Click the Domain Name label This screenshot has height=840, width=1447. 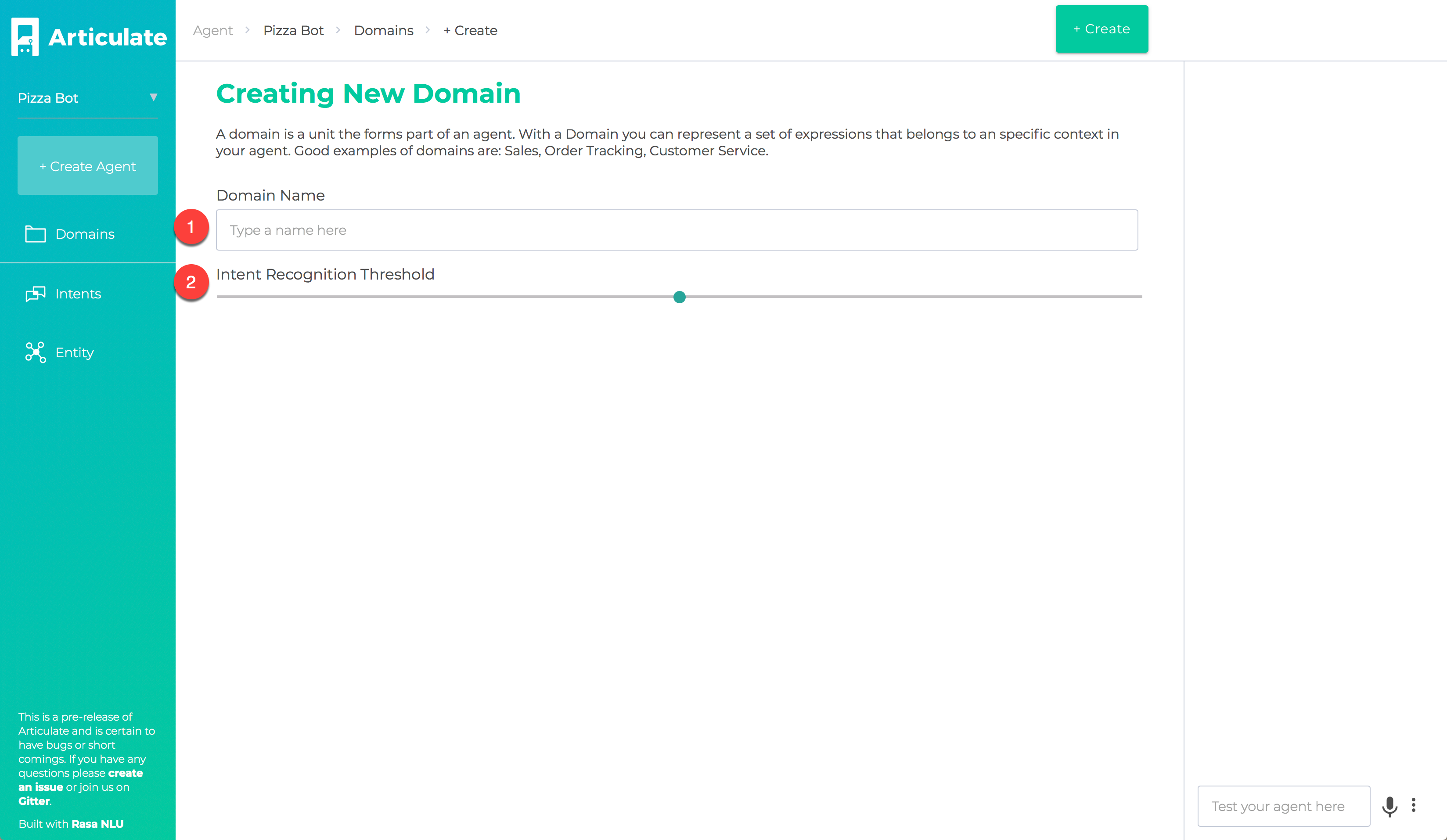pyautogui.click(x=270, y=195)
